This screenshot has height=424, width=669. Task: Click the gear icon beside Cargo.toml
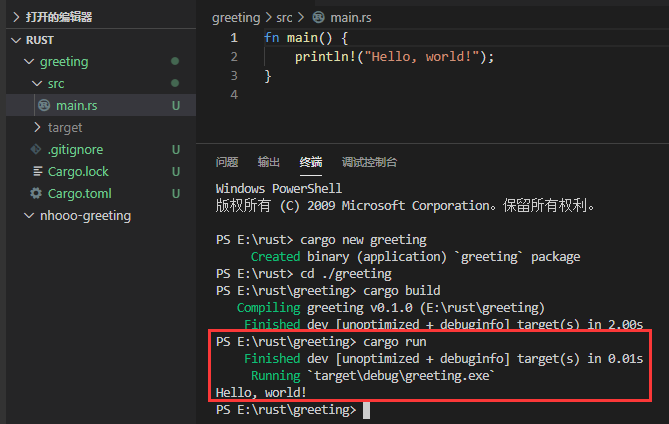37,194
